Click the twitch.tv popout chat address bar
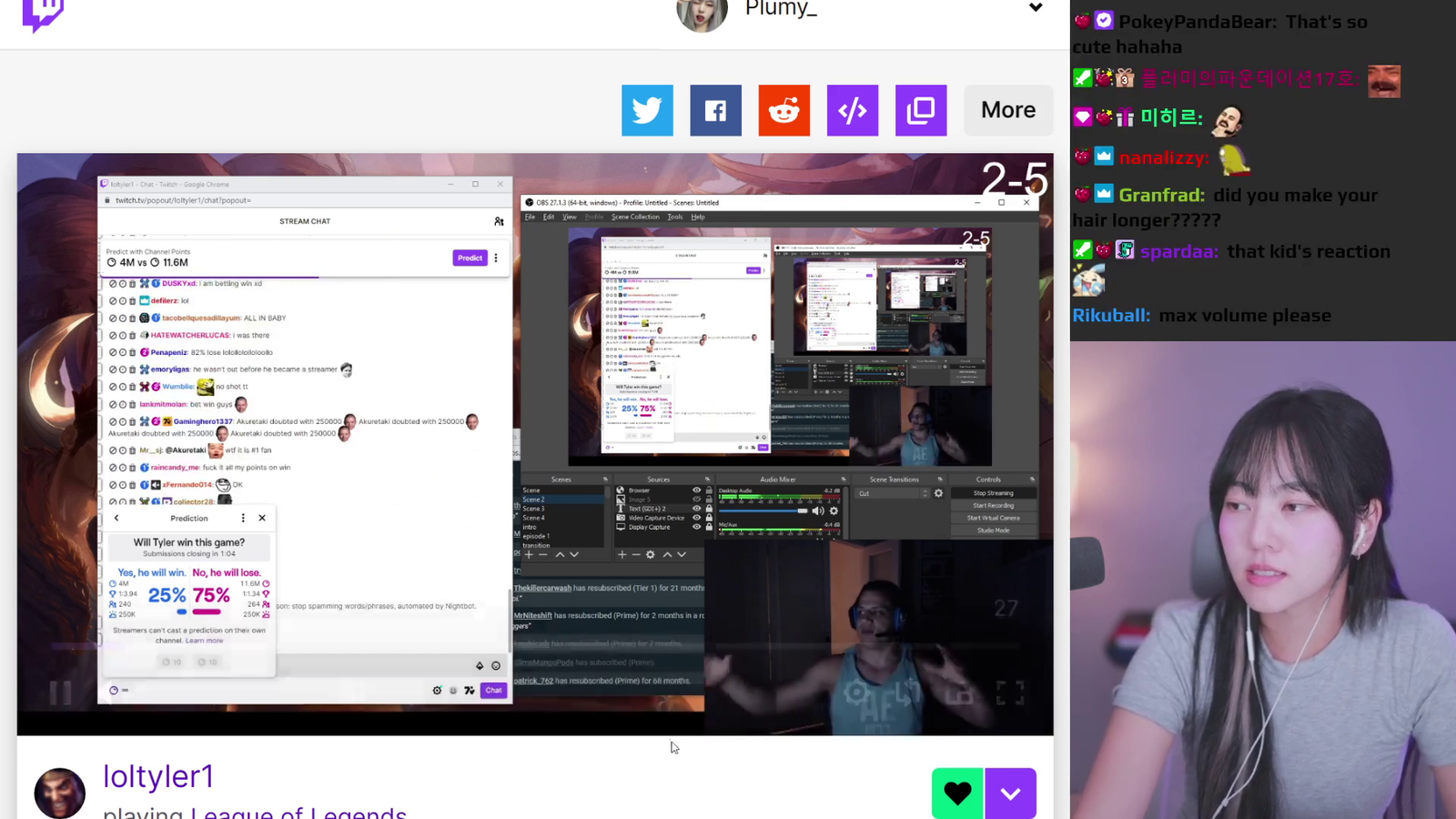Screen dimensions: 1456x819 [305, 200]
